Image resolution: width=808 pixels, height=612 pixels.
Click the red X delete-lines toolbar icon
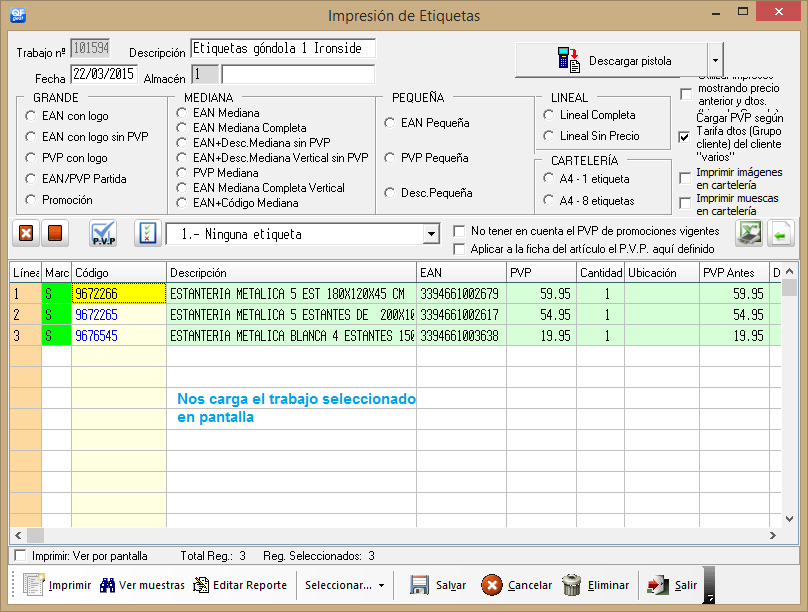[x=26, y=233]
